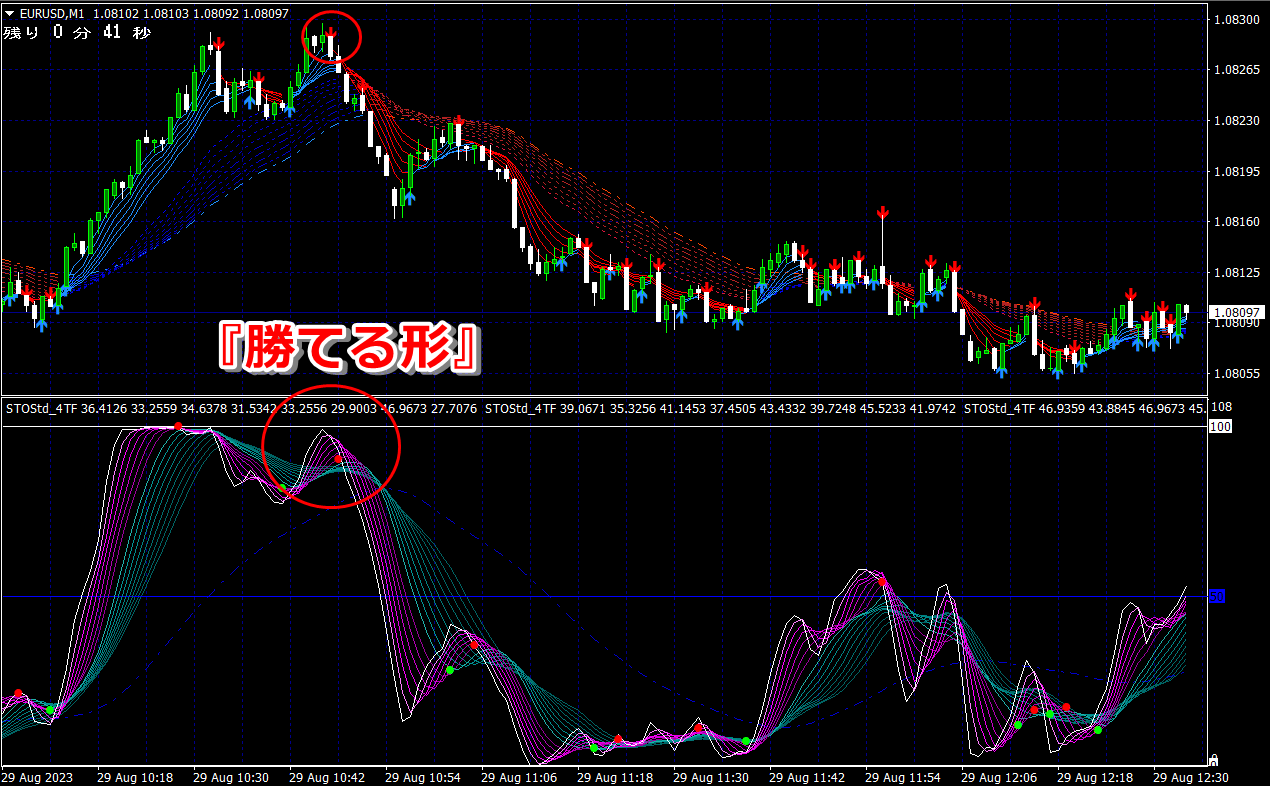Select the red sell arrow at the first price peak

(x=218, y=44)
